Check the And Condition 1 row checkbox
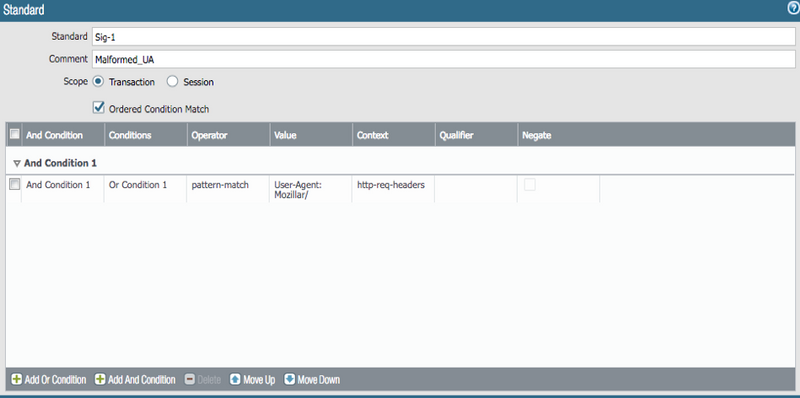 tap(15, 184)
